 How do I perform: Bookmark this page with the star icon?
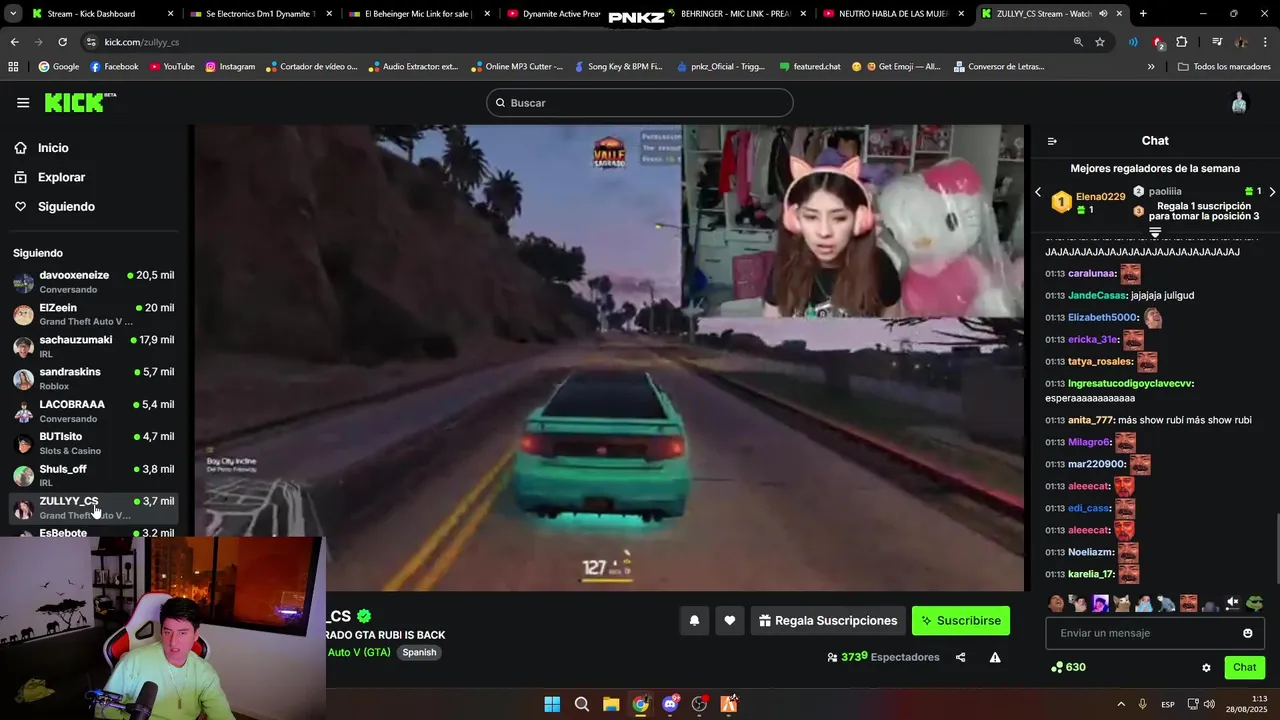pyautogui.click(x=1100, y=42)
